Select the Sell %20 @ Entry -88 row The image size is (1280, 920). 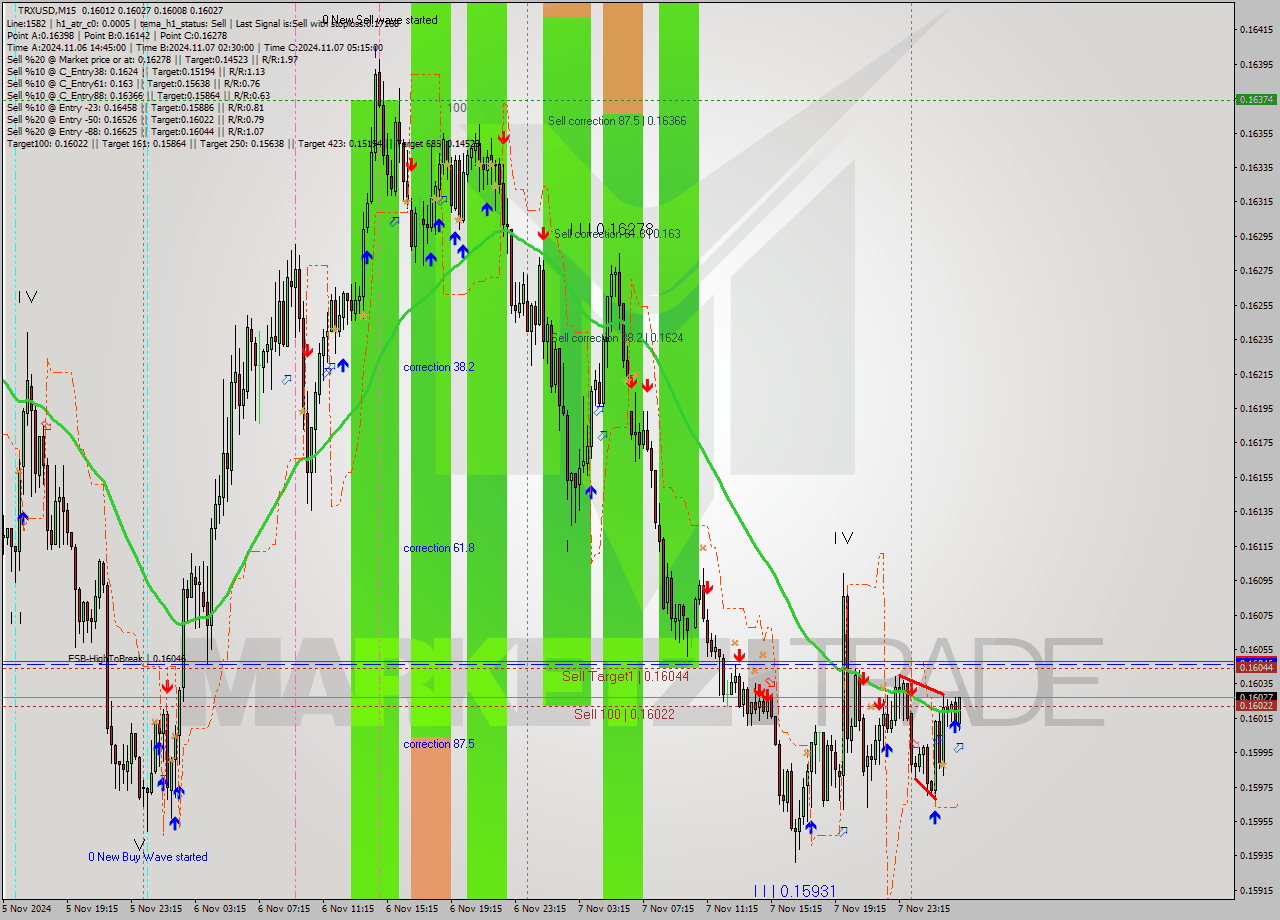[x=135, y=131]
